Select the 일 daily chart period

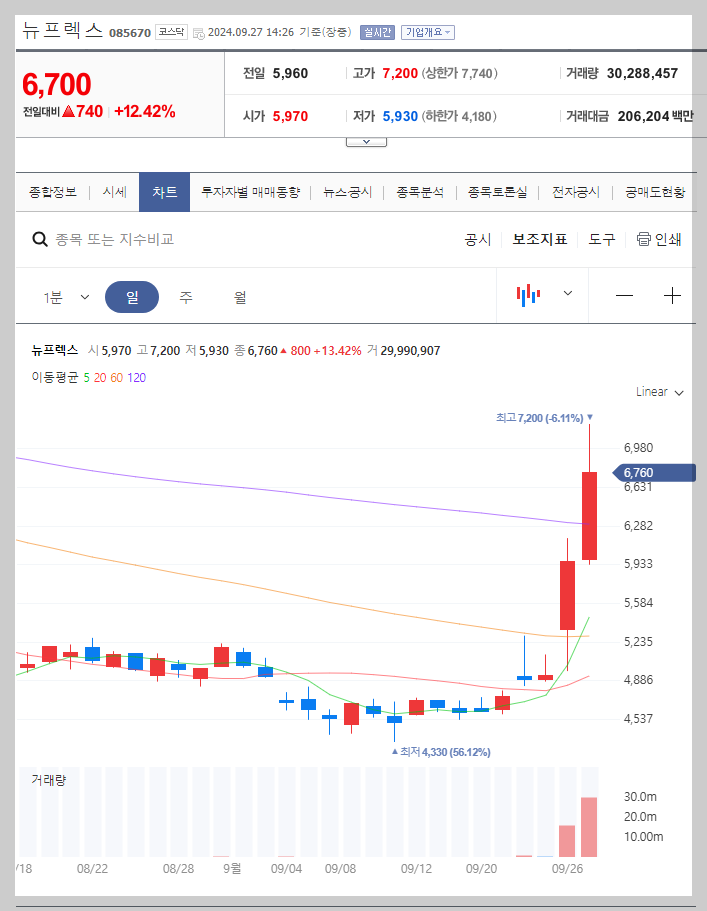(132, 295)
